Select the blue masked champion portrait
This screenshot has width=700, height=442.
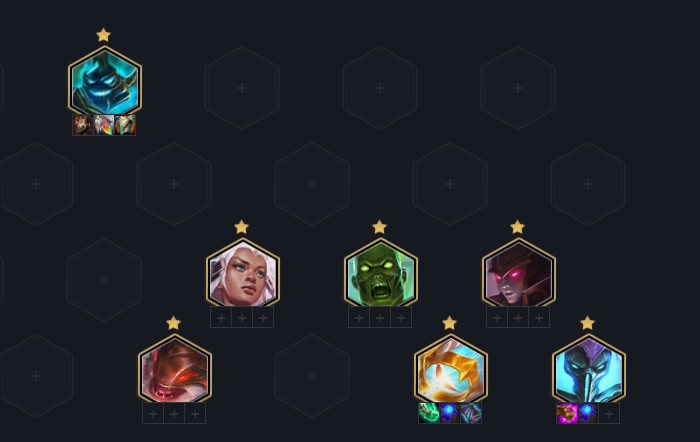click(588, 370)
